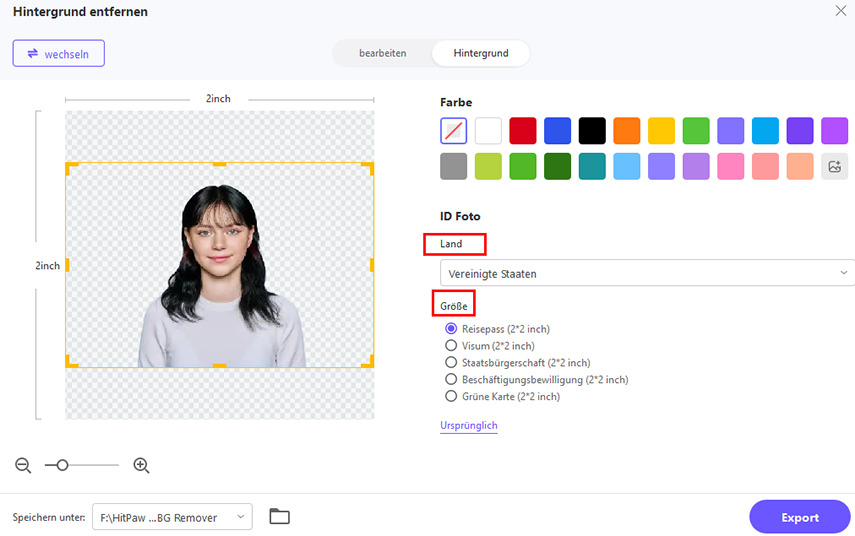Click the wechseln swap button
855x536 pixels.
[58, 54]
